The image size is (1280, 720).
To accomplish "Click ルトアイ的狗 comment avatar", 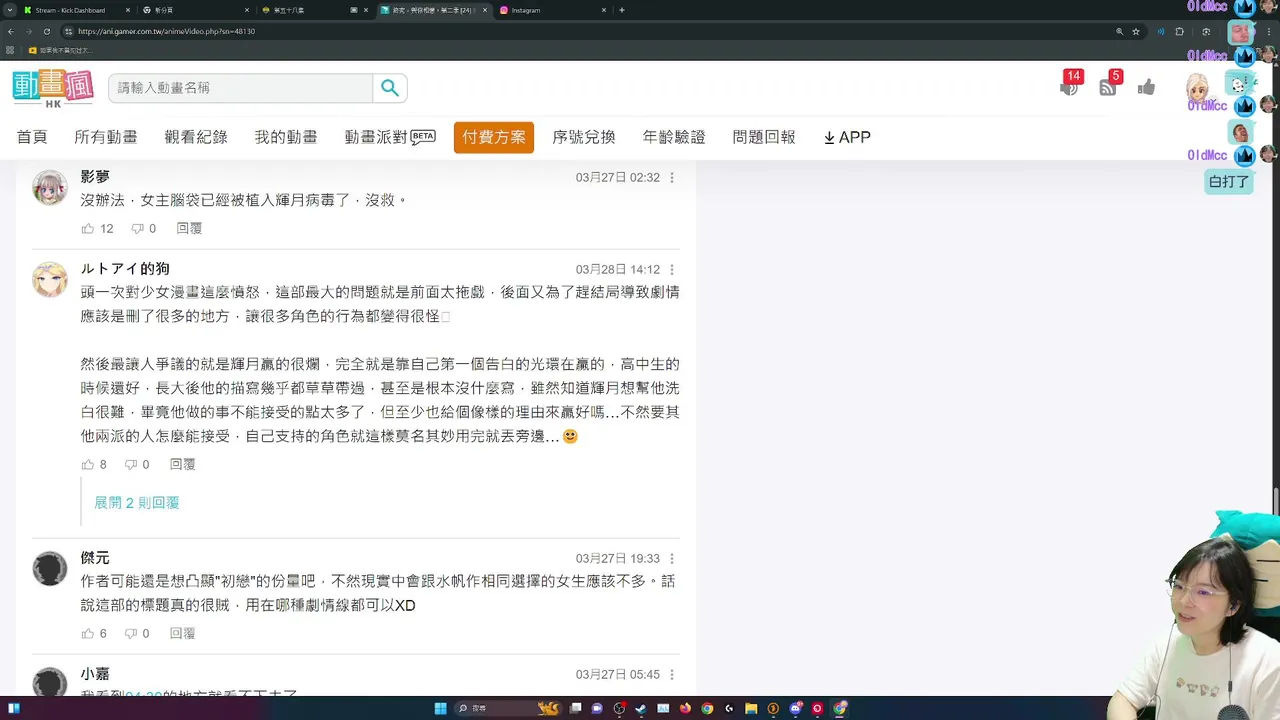I will coord(50,279).
